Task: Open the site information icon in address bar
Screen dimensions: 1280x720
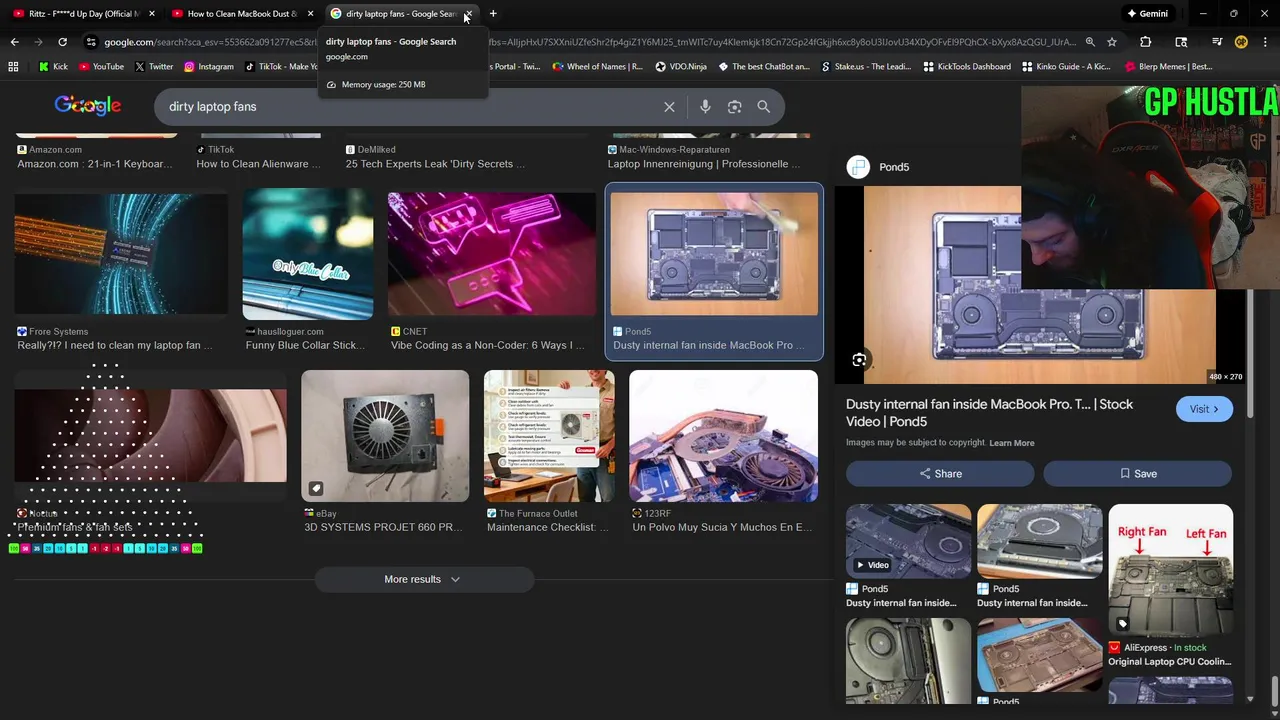Action: point(91,42)
